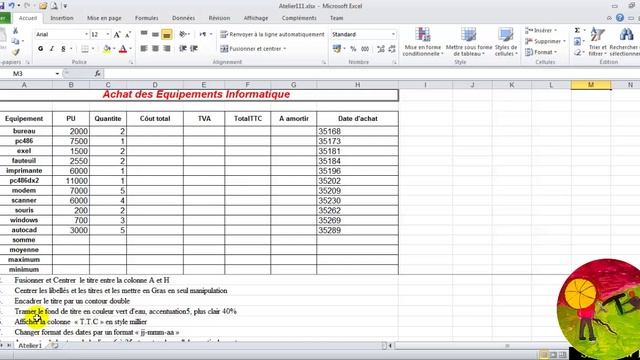The width and height of the screenshot is (640, 360).
Task: Click Undo in the quick access toolbar
Action: coord(11,6)
